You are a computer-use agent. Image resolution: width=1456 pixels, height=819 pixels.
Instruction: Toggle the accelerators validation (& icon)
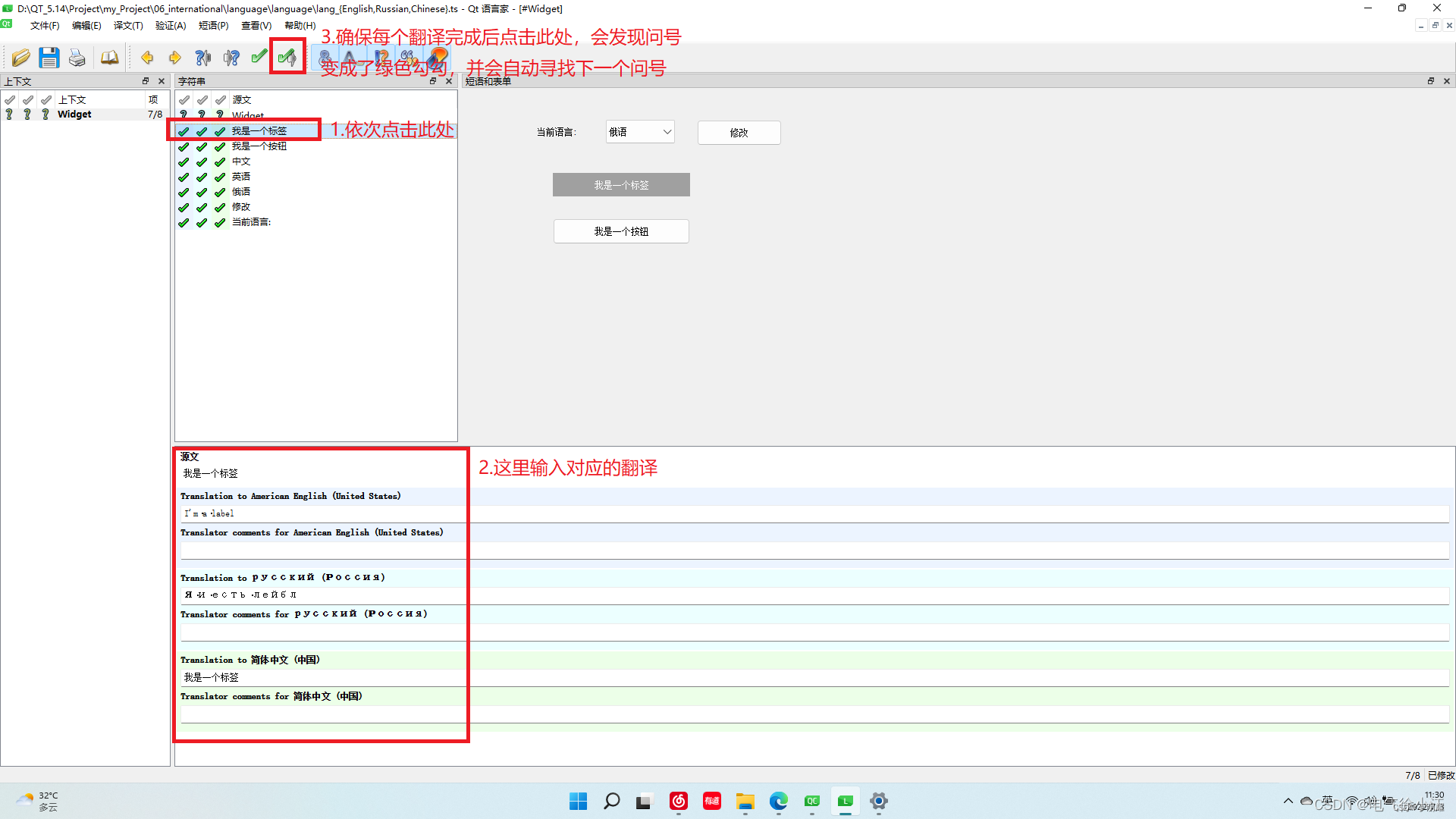pyautogui.click(x=325, y=57)
